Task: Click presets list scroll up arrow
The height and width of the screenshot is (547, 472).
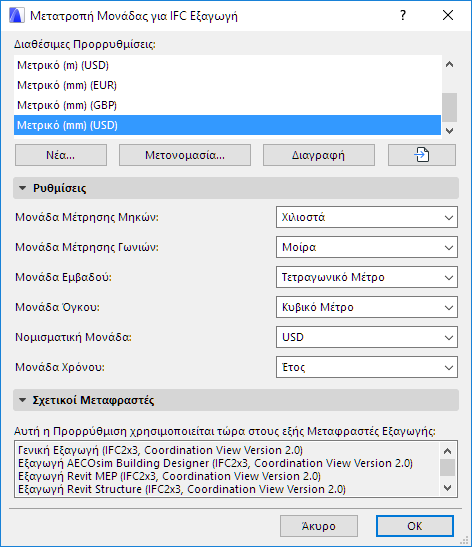Action: point(449,65)
